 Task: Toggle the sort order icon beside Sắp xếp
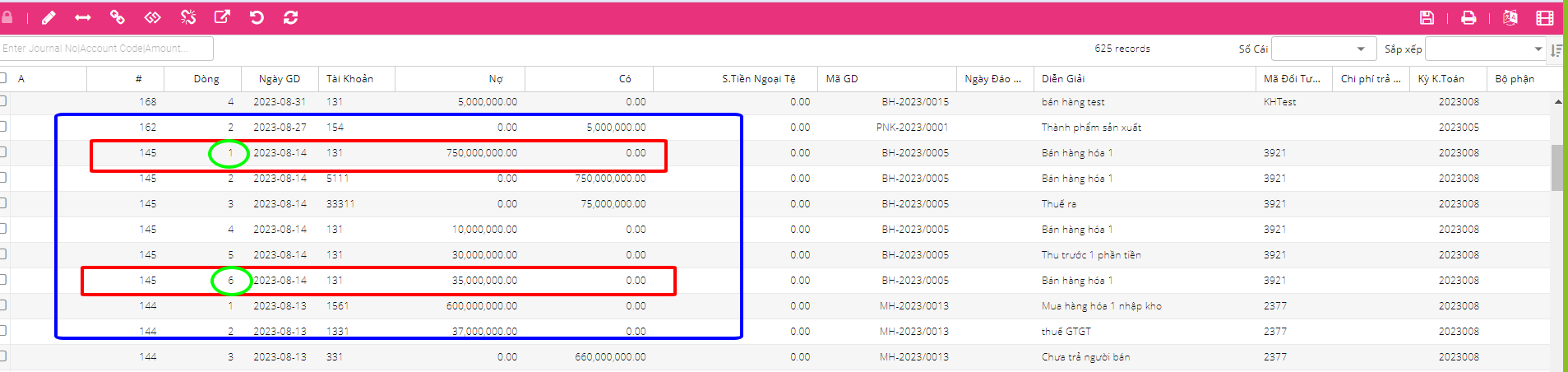point(1556,50)
